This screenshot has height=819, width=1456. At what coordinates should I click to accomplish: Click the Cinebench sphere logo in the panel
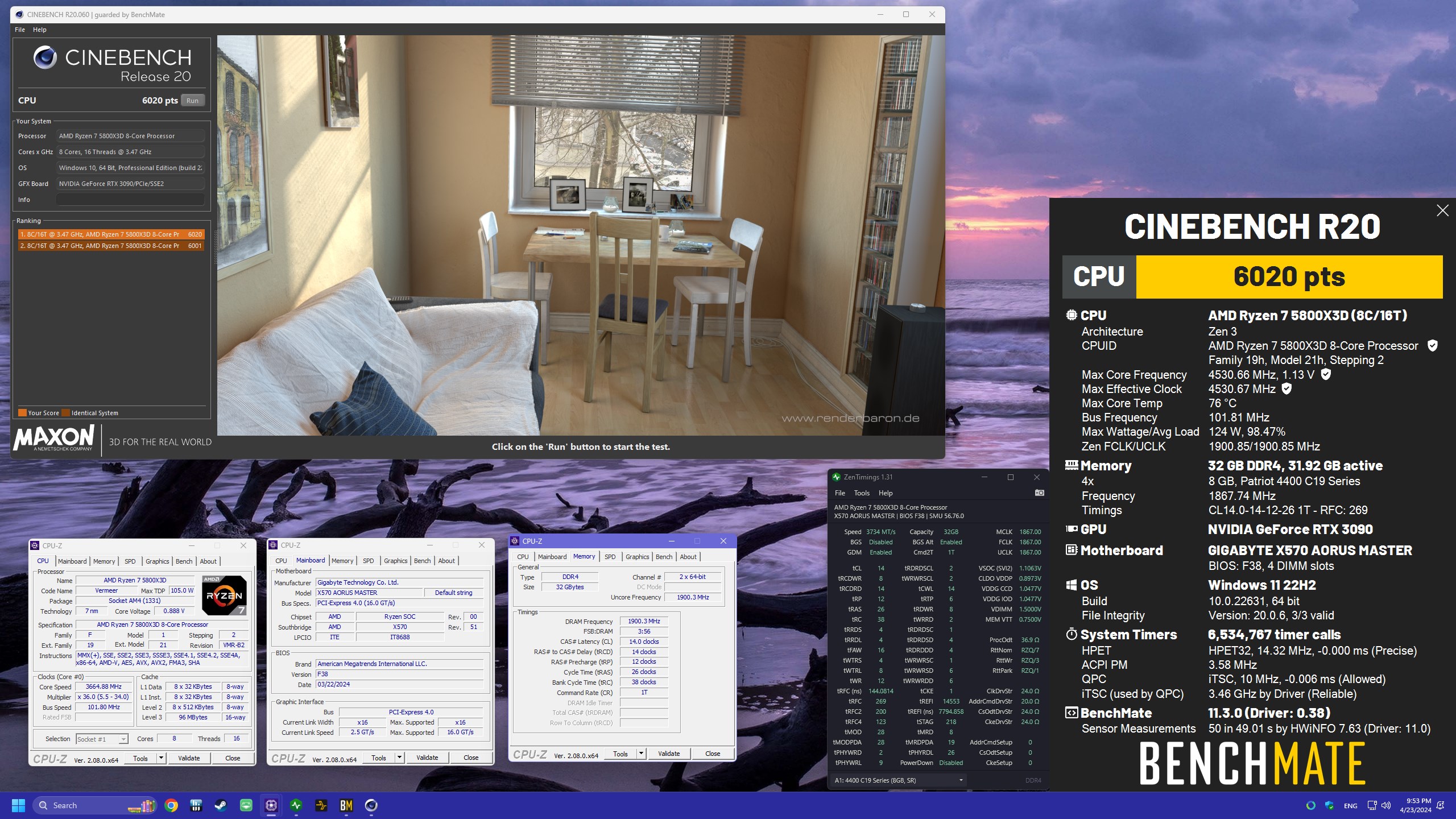45,57
